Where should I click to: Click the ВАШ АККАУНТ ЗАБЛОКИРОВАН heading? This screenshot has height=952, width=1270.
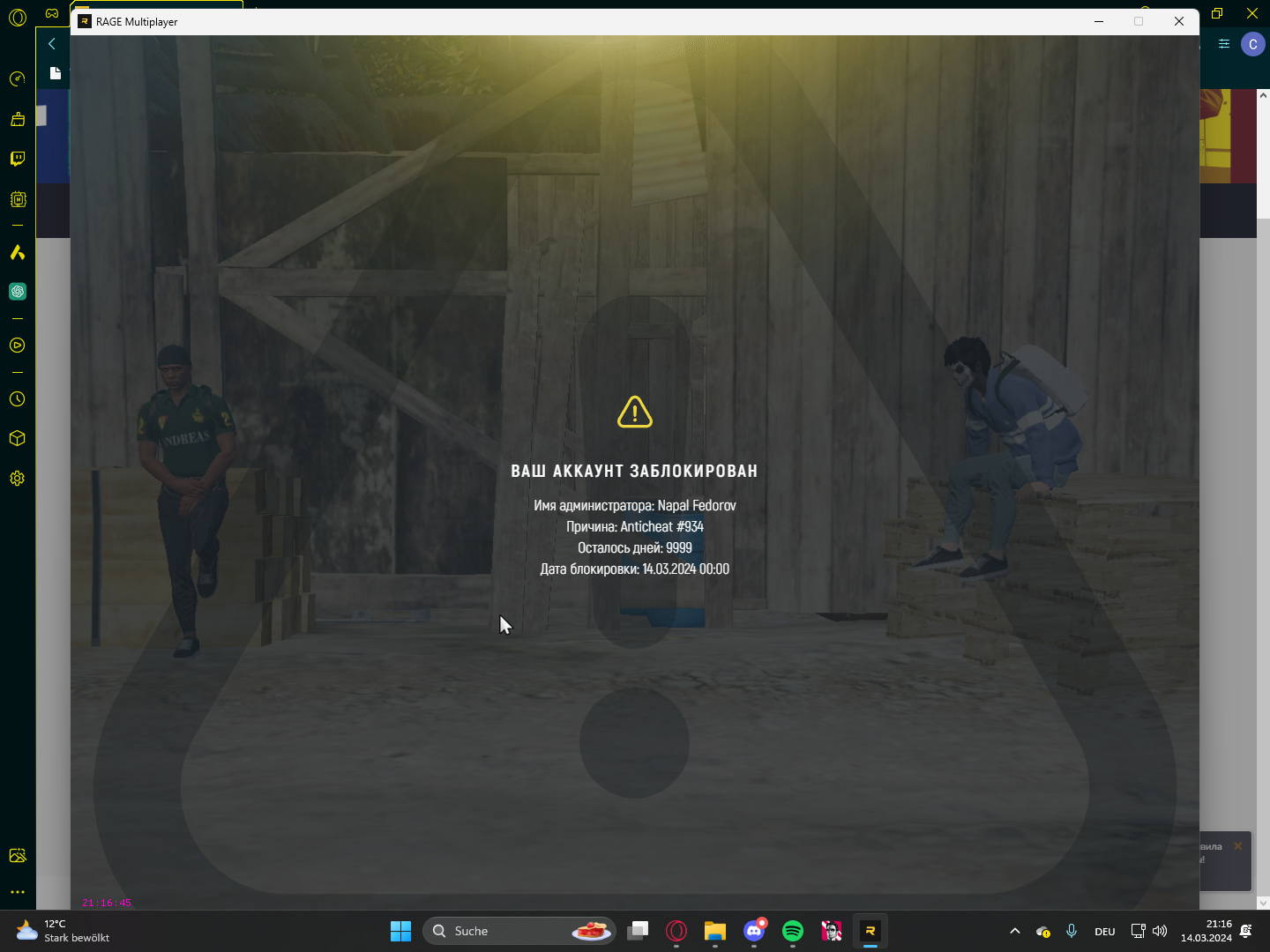(x=635, y=471)
